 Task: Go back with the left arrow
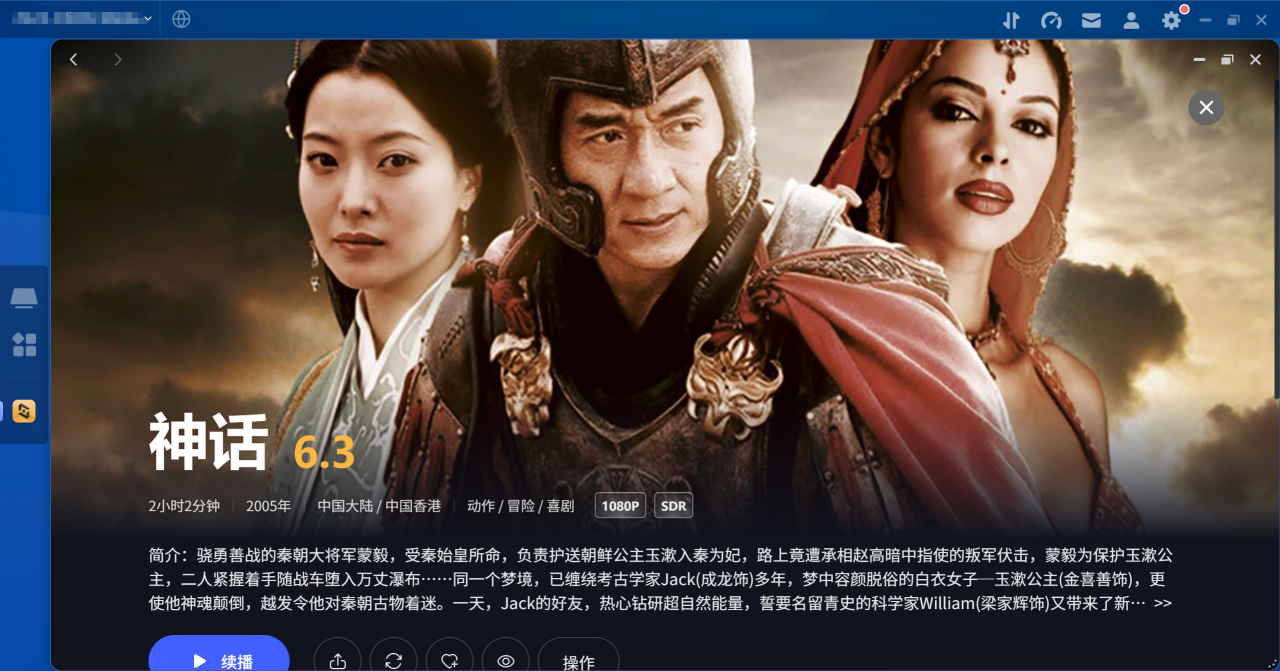coord(73,59)
